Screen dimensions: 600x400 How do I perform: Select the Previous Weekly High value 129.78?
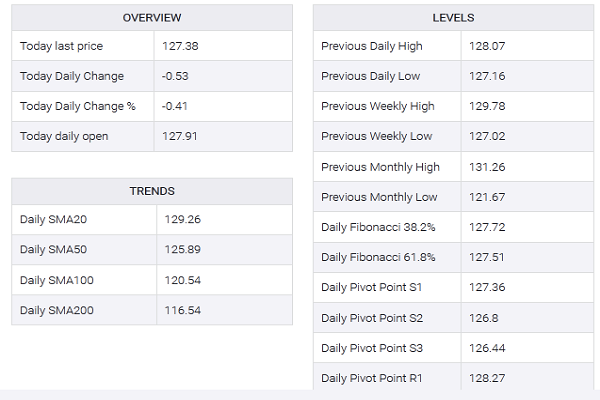coord(487,106)
